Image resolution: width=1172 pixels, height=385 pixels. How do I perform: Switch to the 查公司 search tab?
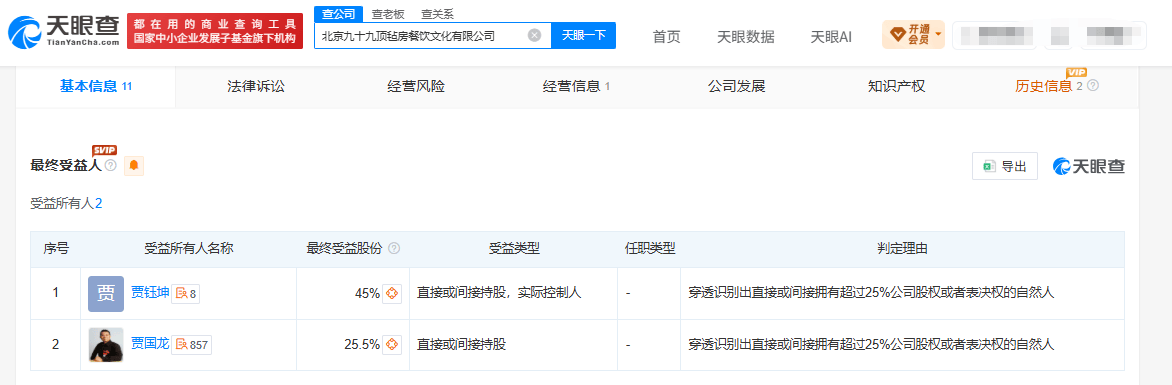pos(339,14)
